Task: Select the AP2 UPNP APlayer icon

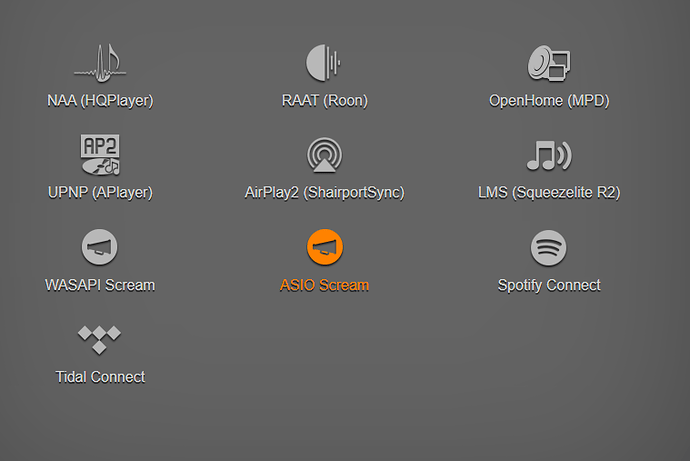Action: pos(100,155)
